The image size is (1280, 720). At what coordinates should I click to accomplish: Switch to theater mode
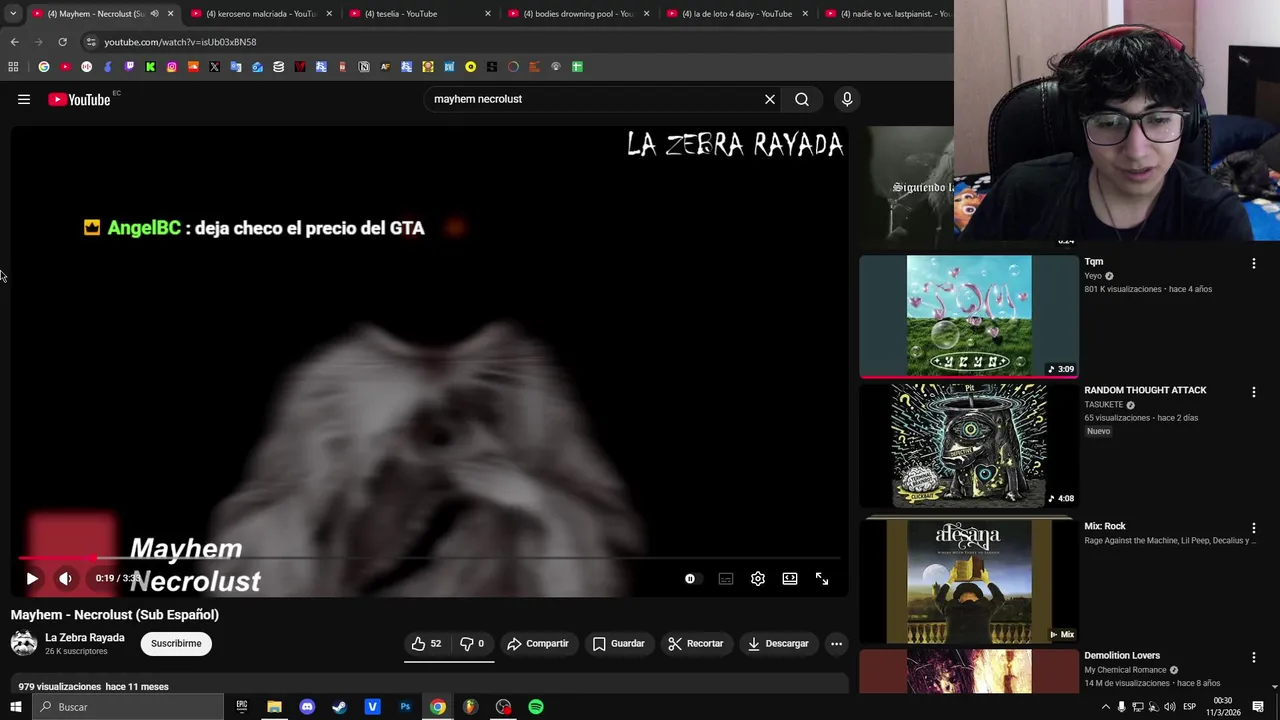coord(790,578)
